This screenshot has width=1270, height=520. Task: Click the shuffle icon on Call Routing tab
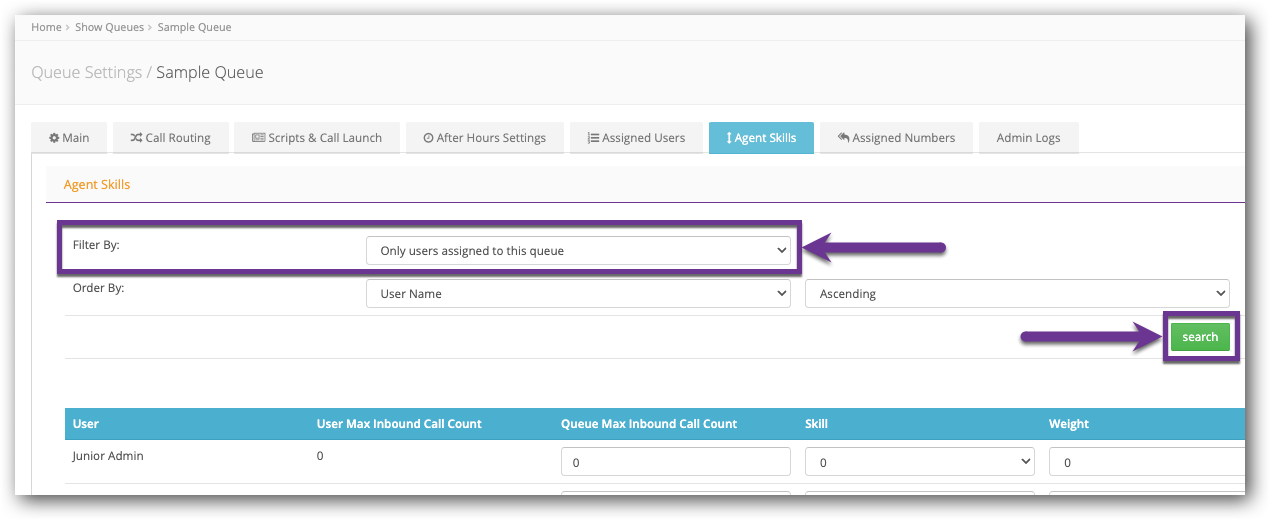click(136, 138)
